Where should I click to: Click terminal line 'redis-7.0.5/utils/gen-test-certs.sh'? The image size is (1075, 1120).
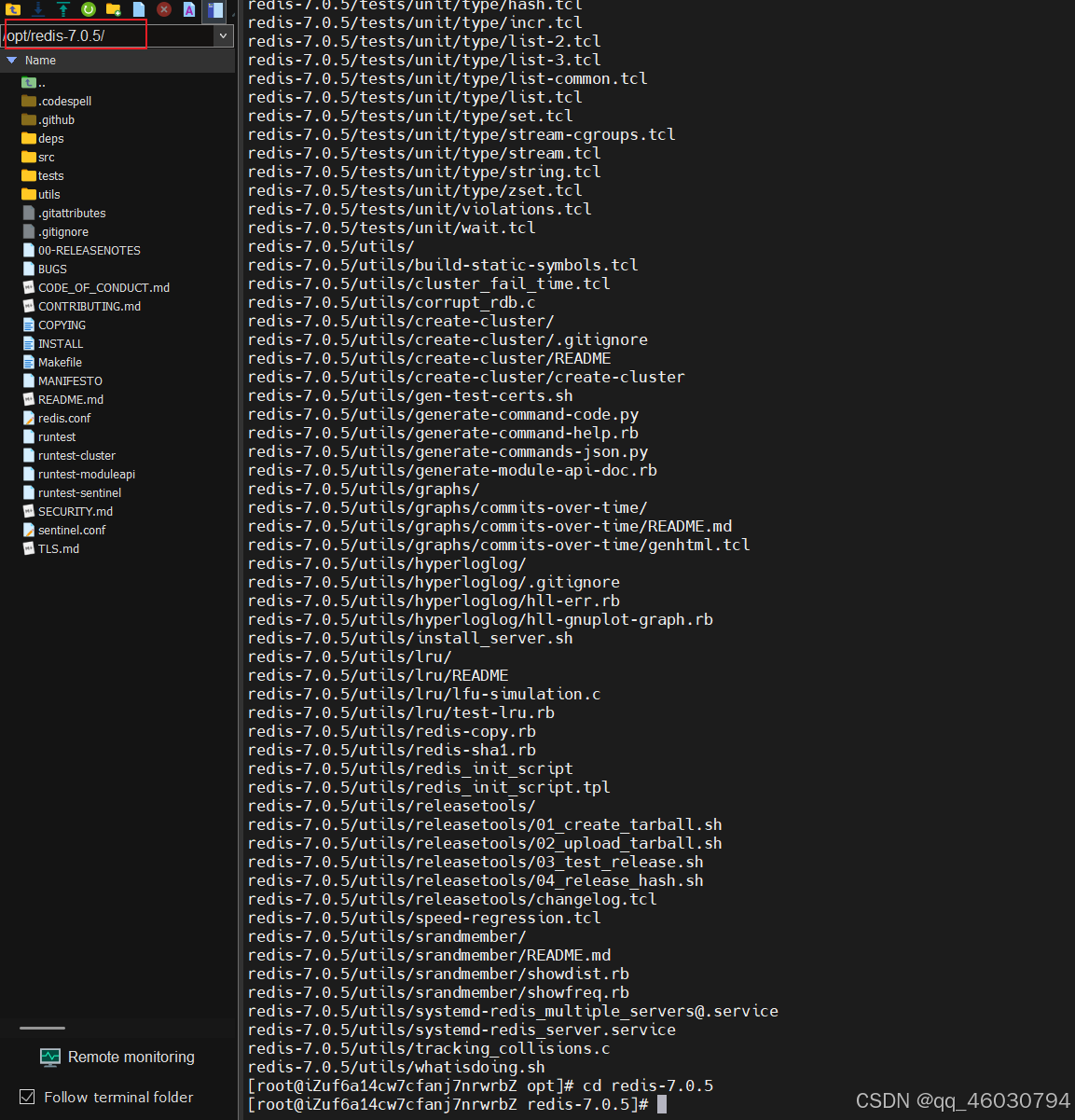(x=410, y=395)
